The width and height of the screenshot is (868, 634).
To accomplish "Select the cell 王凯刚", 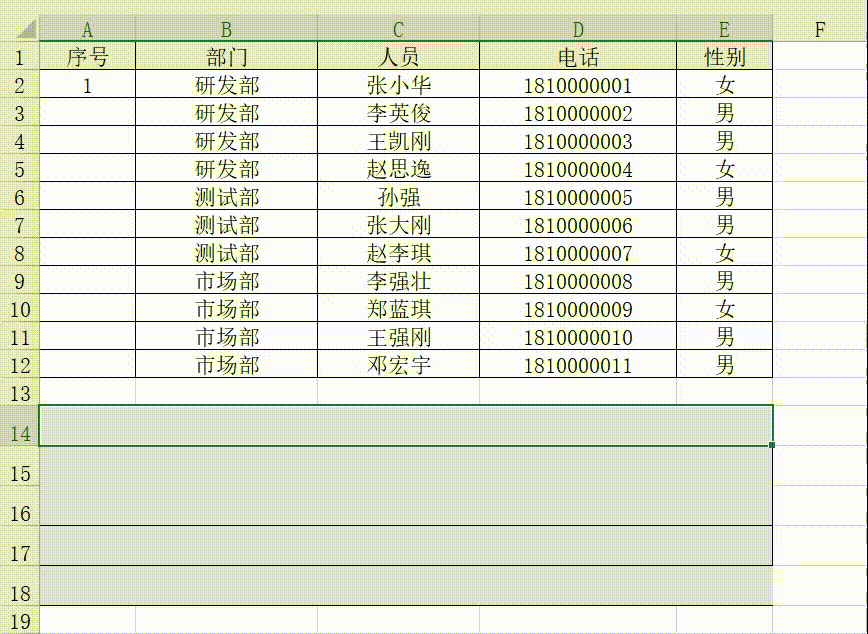I will [398, 140].
